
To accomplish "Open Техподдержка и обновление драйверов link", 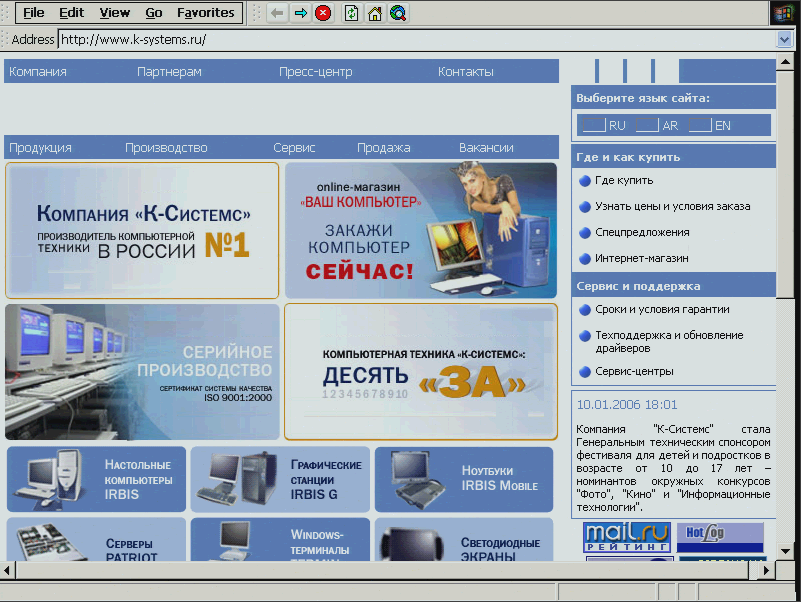I will pos(669,341).
